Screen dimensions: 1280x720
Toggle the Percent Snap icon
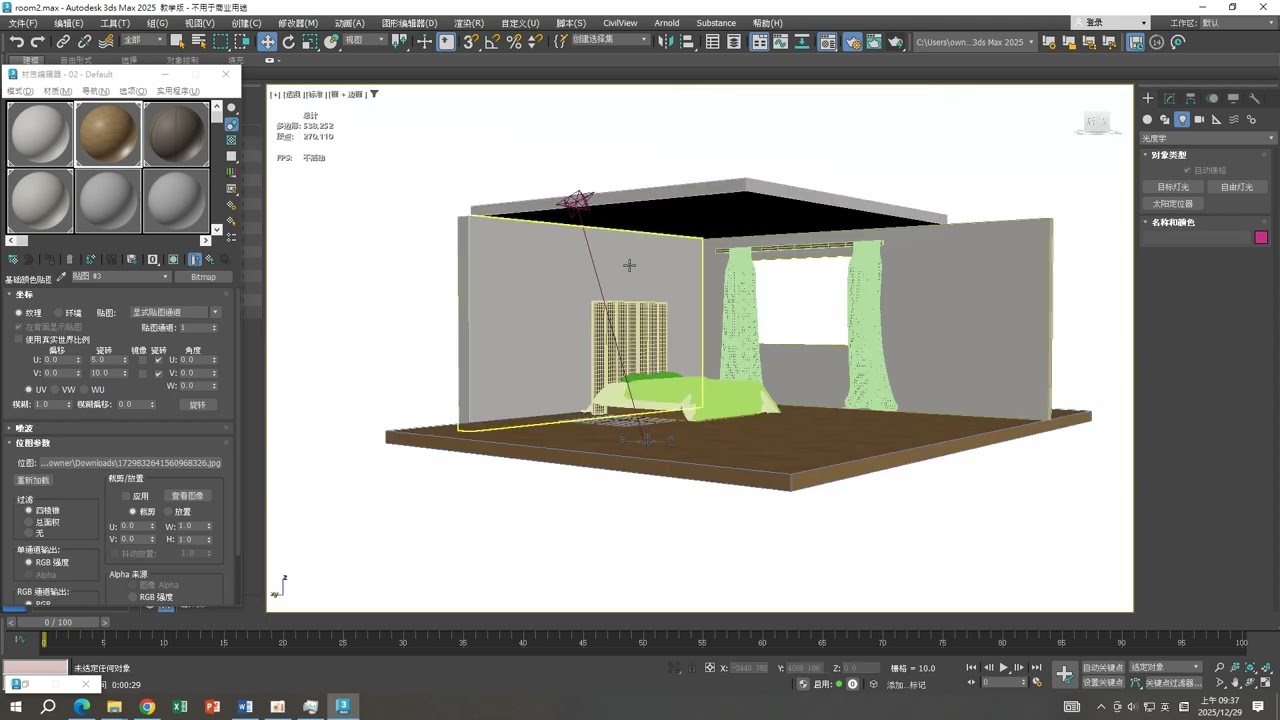point(514,41)
